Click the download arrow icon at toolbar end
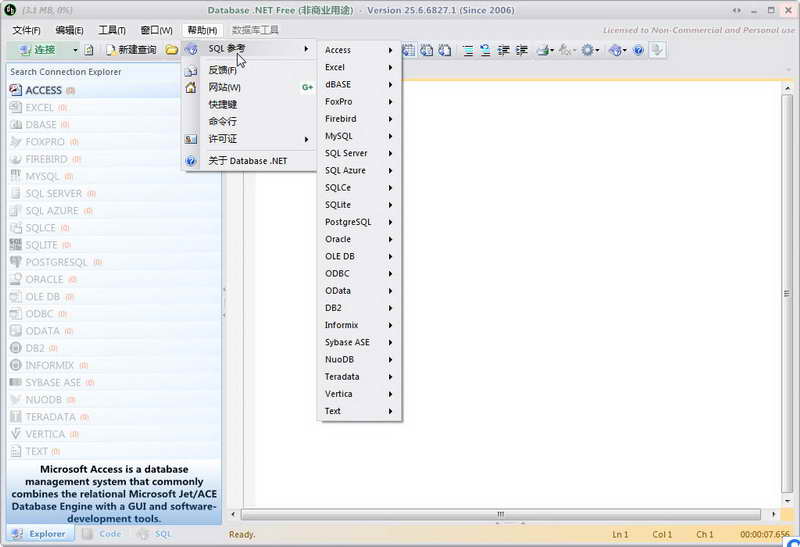 [x=657, y=50]
